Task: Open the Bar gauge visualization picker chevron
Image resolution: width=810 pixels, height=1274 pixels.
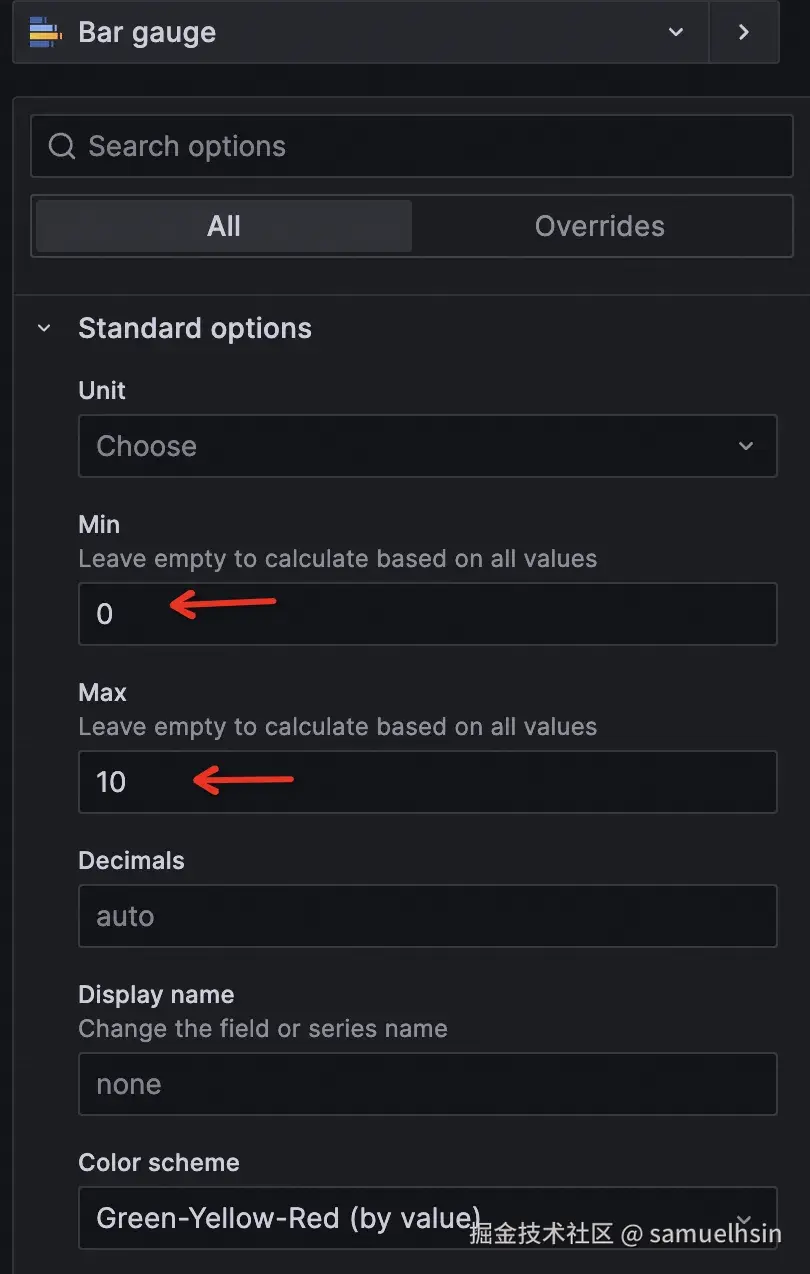Action: tap(676, 32)
